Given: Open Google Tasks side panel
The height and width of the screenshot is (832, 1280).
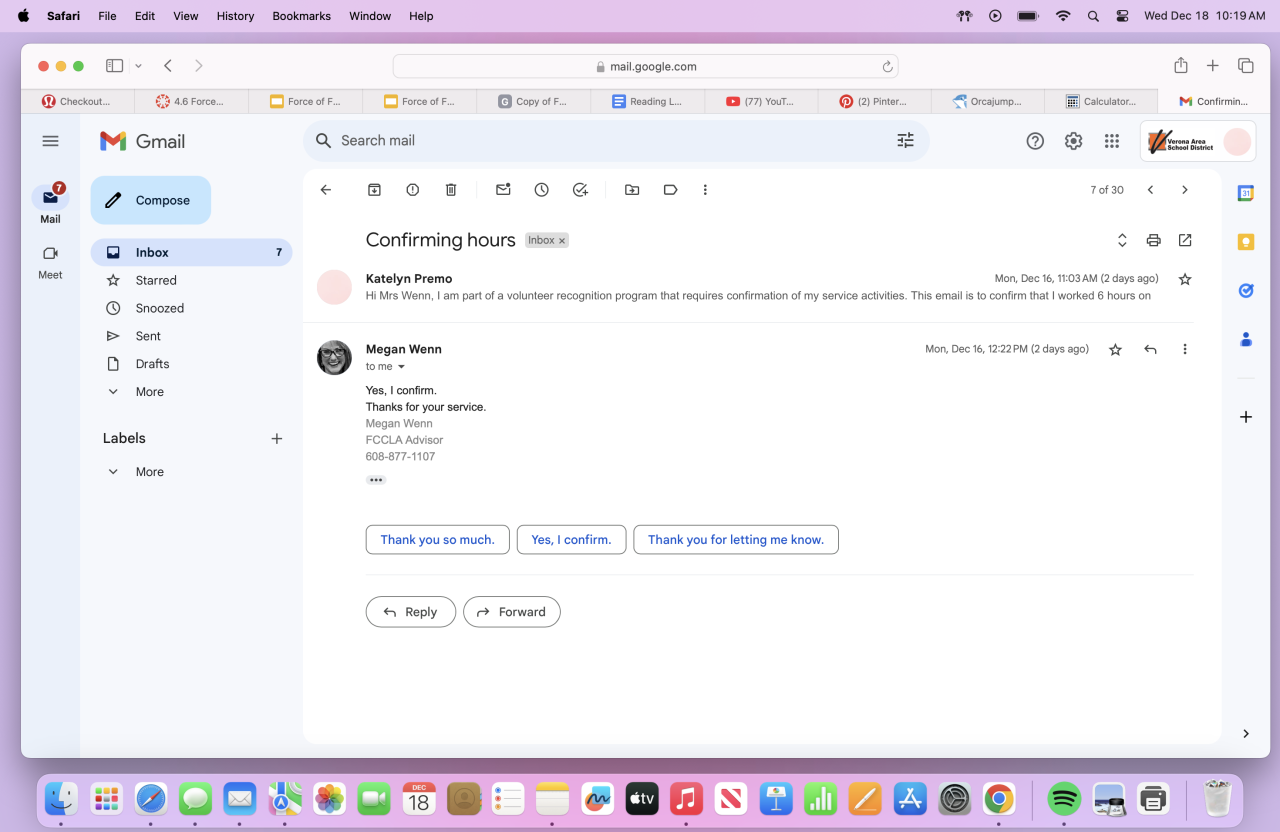Looking at the screenshot, I should pyautogui.click(x=1246, y=291).
